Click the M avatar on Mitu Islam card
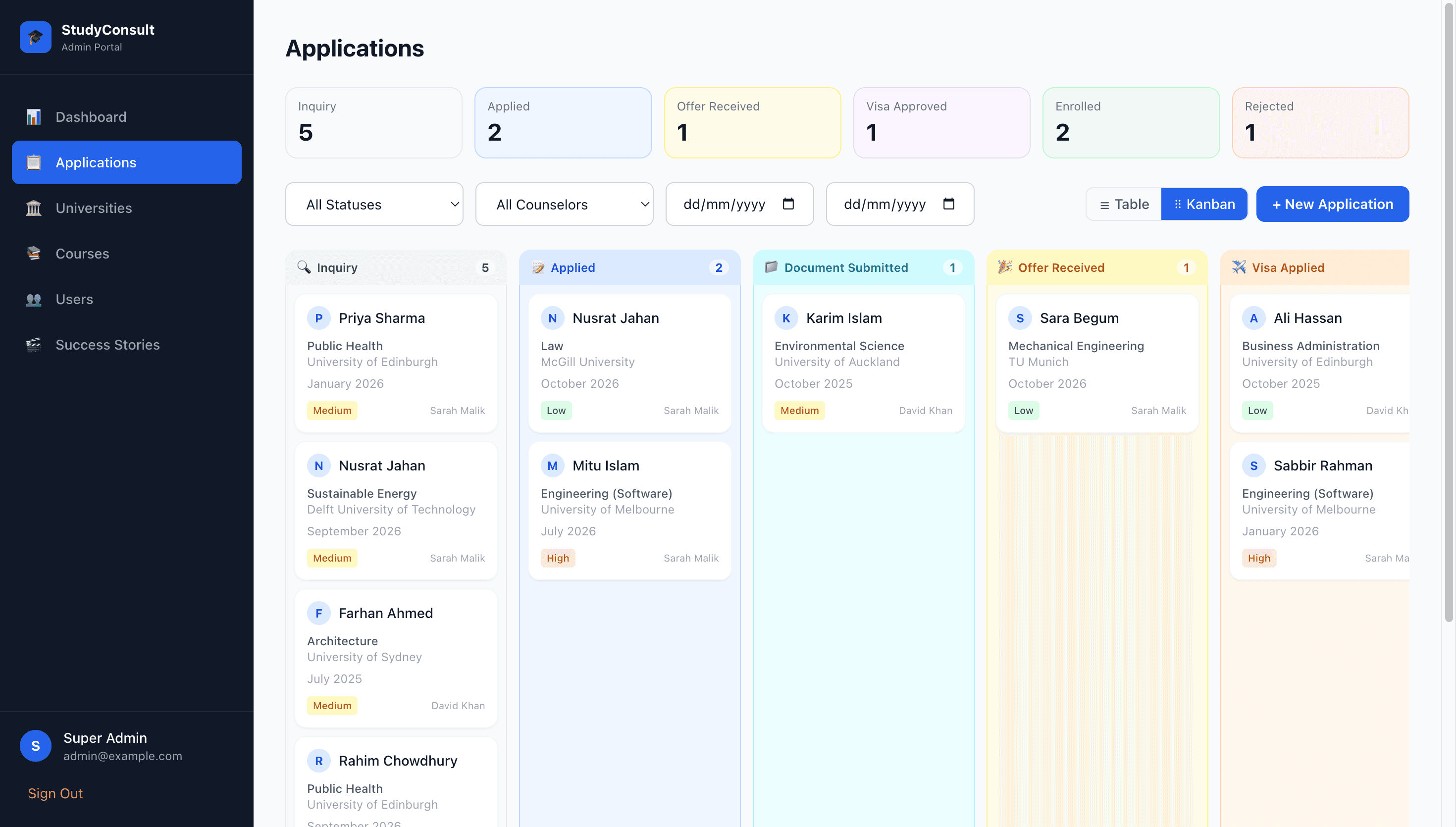The image size is (1456, 827). [x=553, y=466]
